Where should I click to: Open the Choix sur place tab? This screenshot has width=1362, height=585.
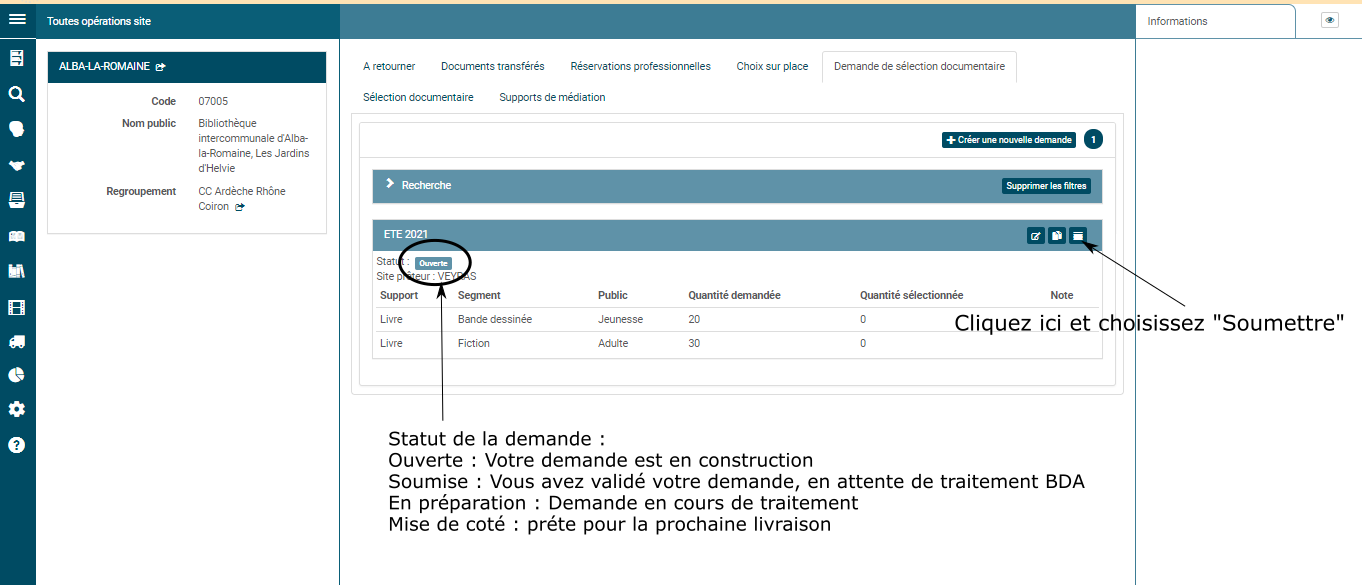pos(772,66)
